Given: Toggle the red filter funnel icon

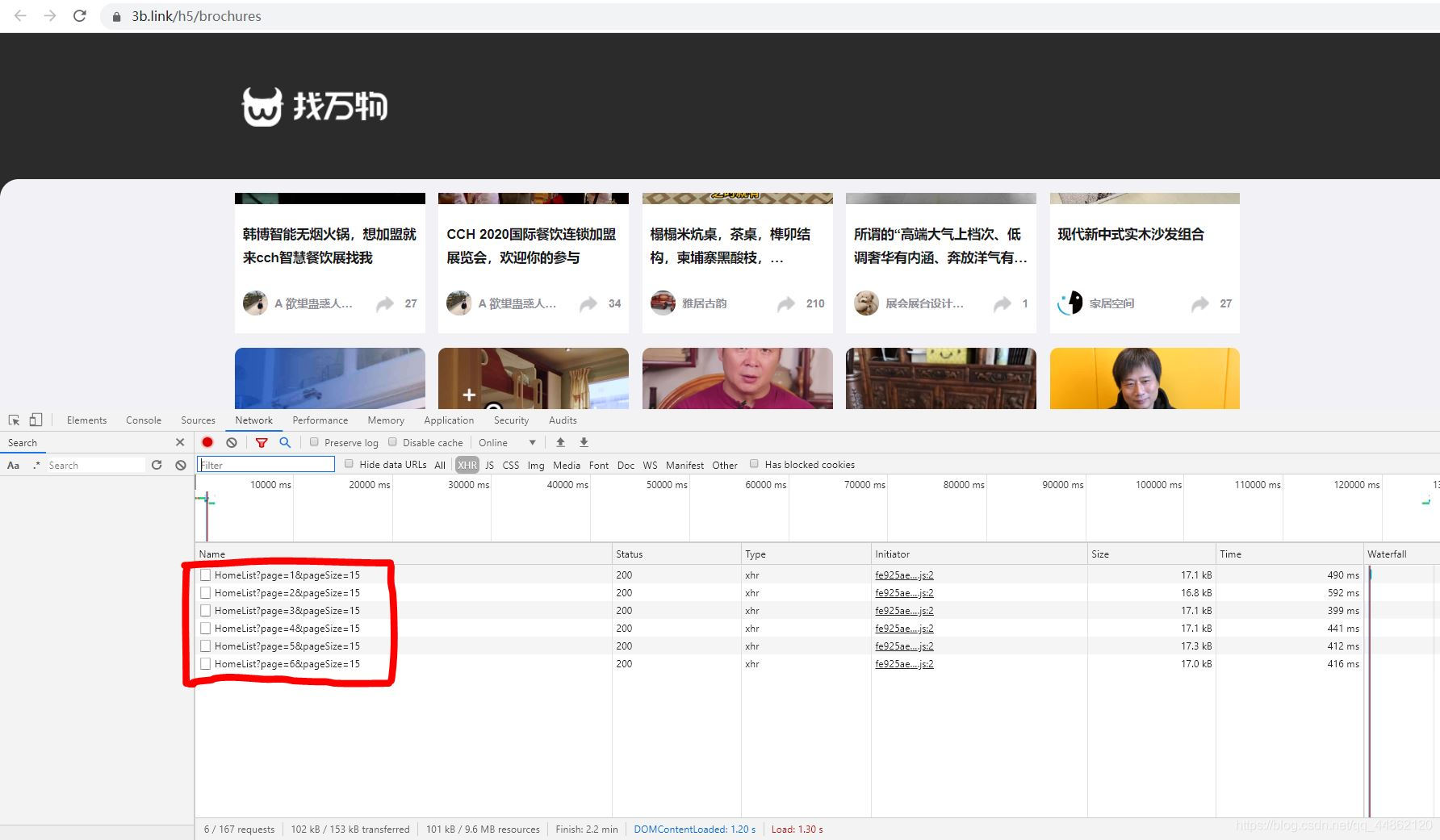Looking at the screenshot, I should coord(262,442).
